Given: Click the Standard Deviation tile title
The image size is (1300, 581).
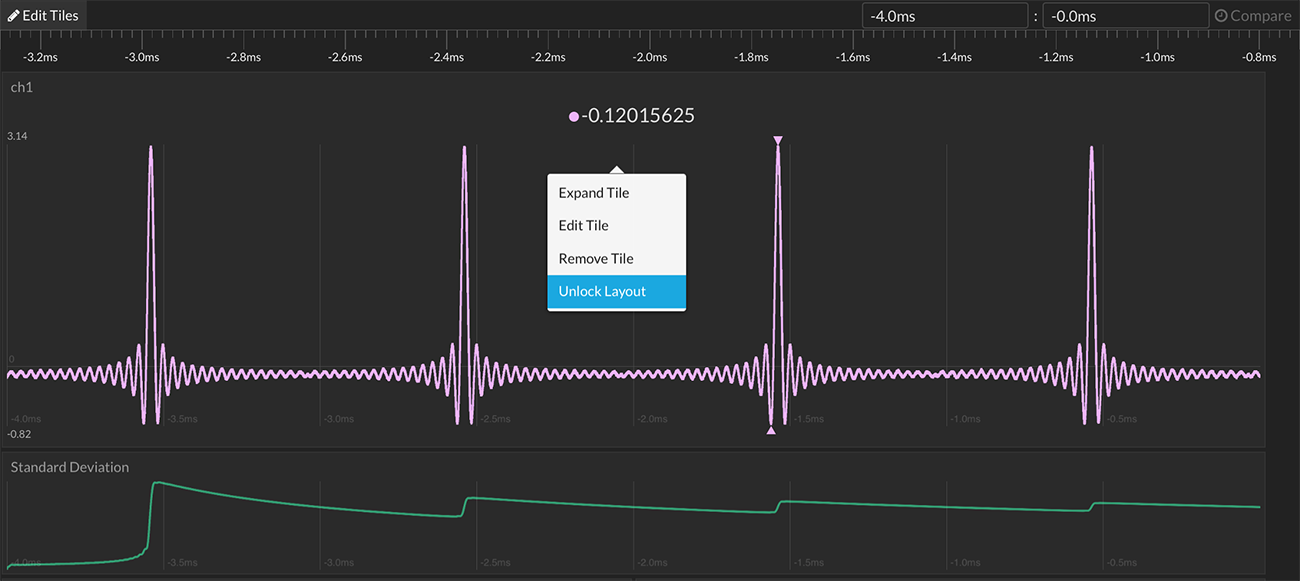Looking at the screenshot, I should point(70,467).
